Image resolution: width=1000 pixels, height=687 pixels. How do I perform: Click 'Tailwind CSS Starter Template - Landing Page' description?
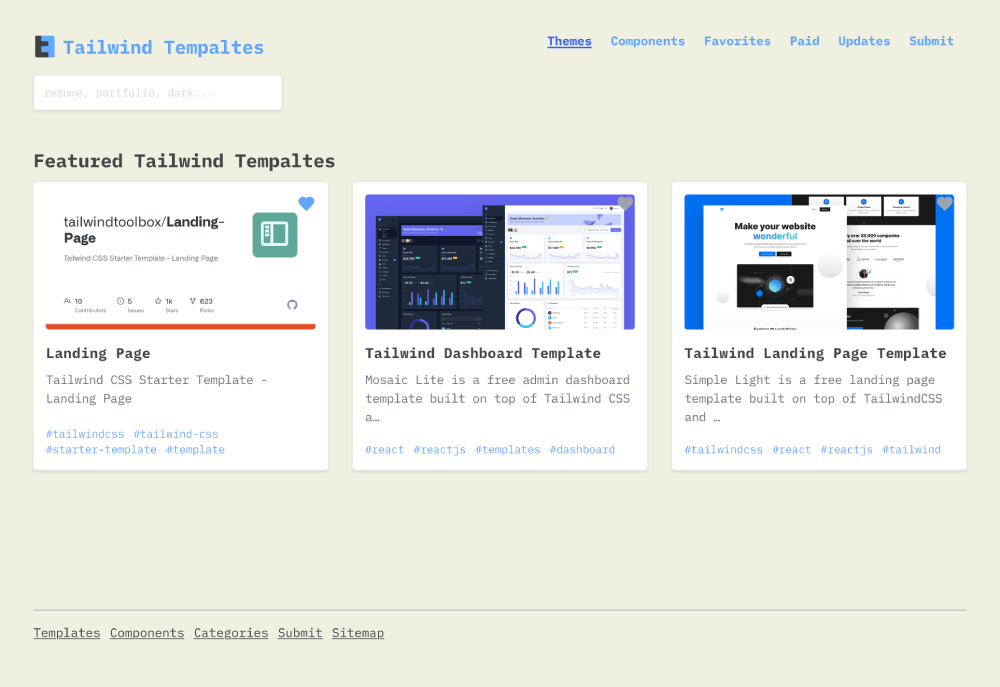point(156,389)
